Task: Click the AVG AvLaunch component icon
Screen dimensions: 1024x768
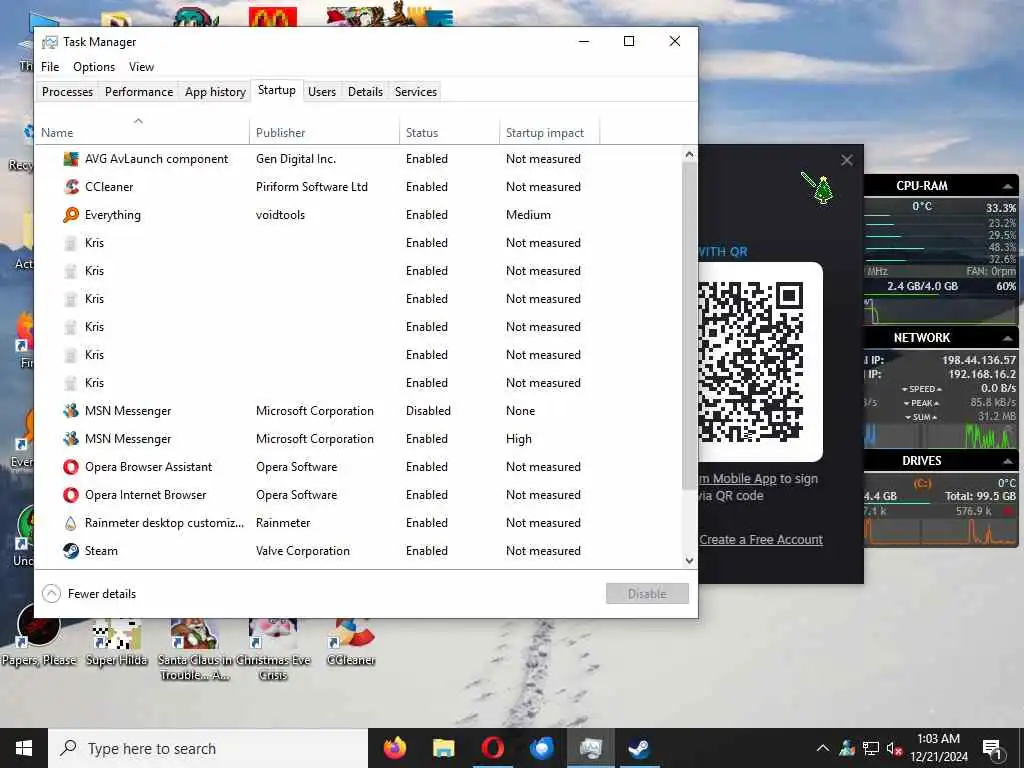Action: click(x=71, y=159)
